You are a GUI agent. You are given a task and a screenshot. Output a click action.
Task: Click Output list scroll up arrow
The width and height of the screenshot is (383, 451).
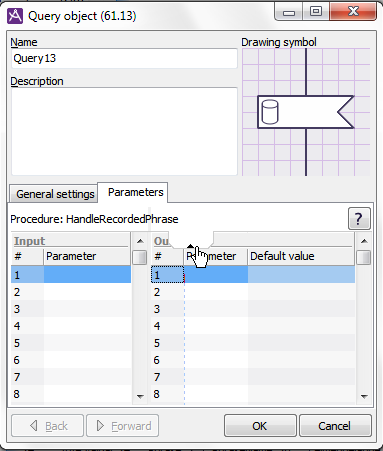pyautogui.click(x=364, y=241)
